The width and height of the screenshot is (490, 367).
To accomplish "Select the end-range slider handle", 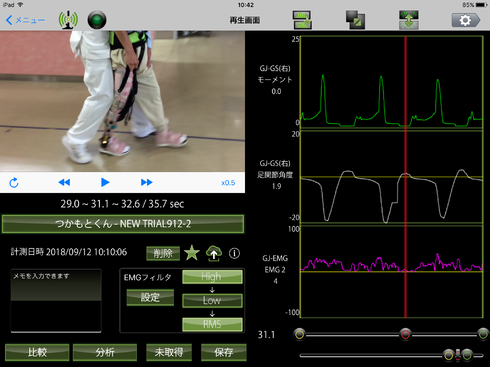I will [483, 334].
